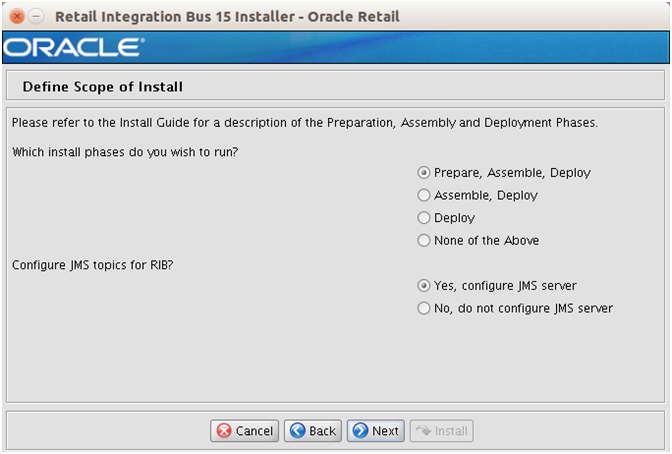Image resolution: width=672 pixels, height=454 pixels.
Task: Click the Oracle logo in banner
Action: pyautogui.click(x=74, y=47)
